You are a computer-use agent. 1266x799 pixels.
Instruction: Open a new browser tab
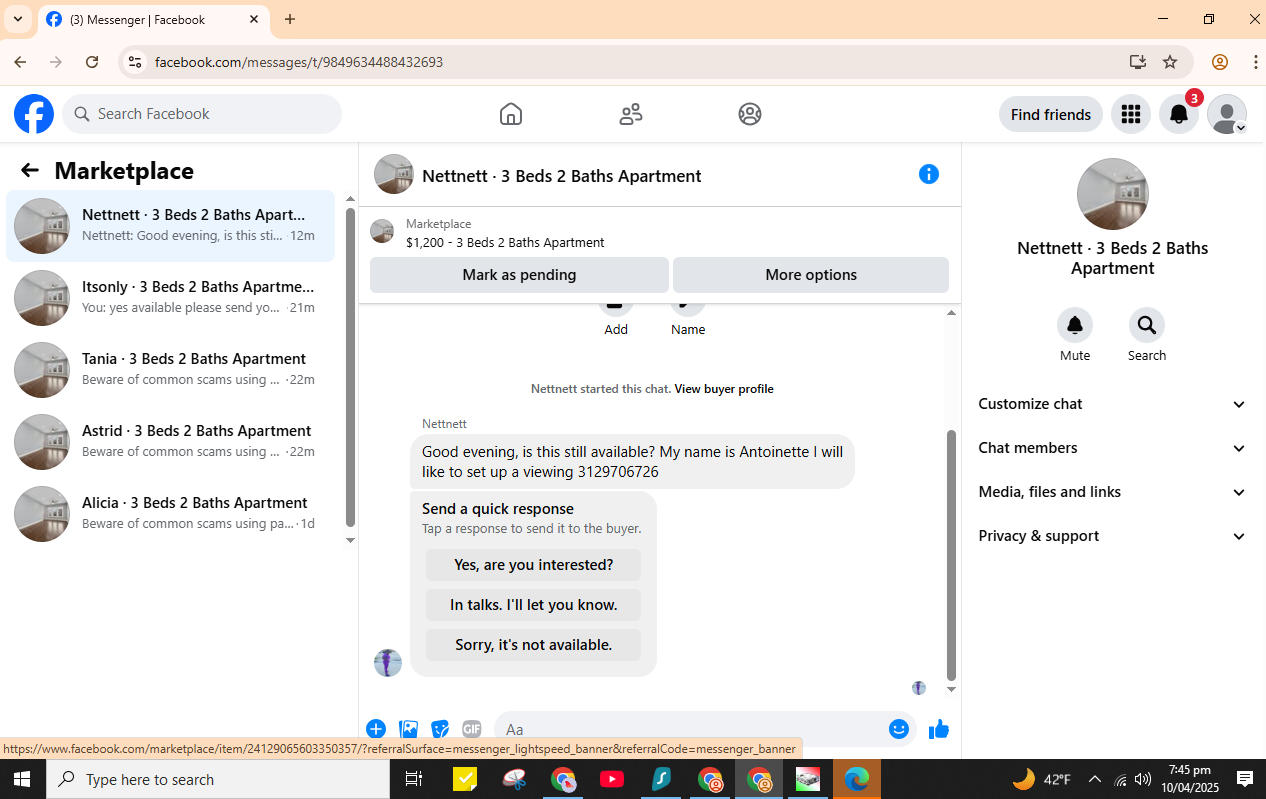pos(290,19)
